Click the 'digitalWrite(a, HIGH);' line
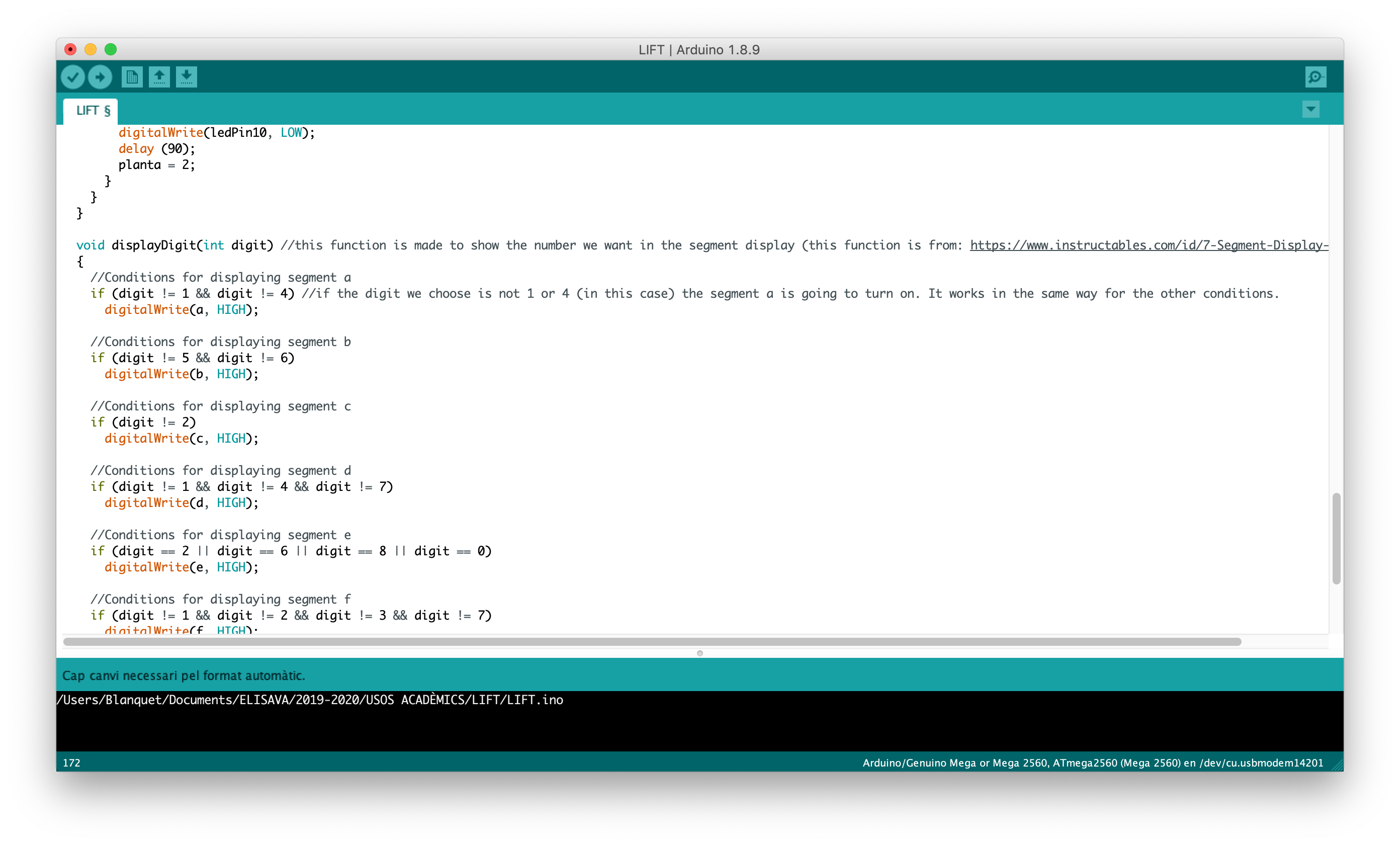 point(181,310)
